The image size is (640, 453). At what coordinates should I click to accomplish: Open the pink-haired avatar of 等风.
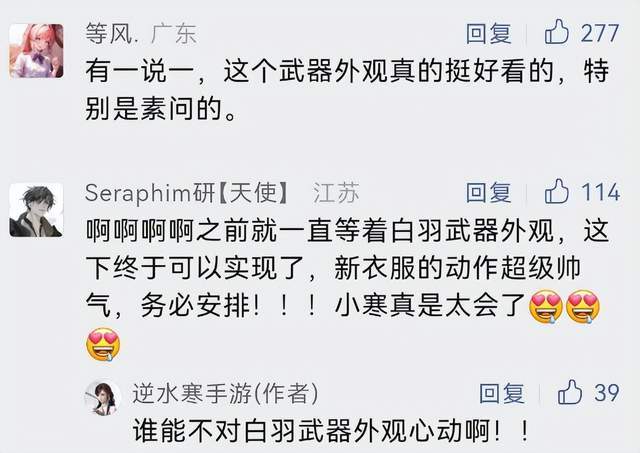click(x=36, y=51)
